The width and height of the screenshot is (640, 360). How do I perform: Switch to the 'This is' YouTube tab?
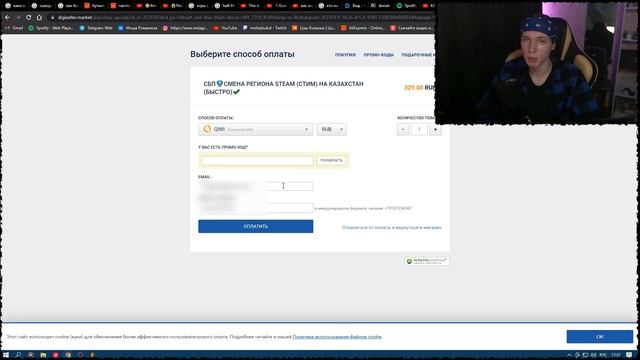pyautogui.click(x=250, y=6)
